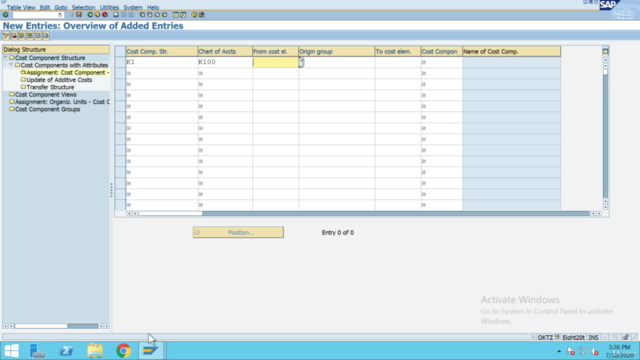Open the System menu
Screen dimensions: 640x360
(x=133, y=7)
